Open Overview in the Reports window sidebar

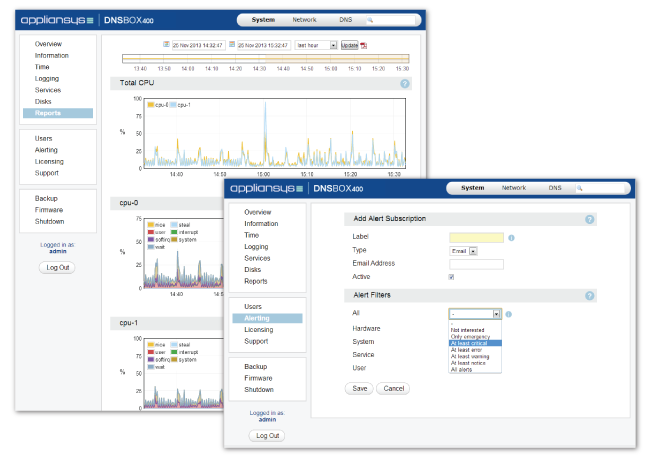coord(48,44)
